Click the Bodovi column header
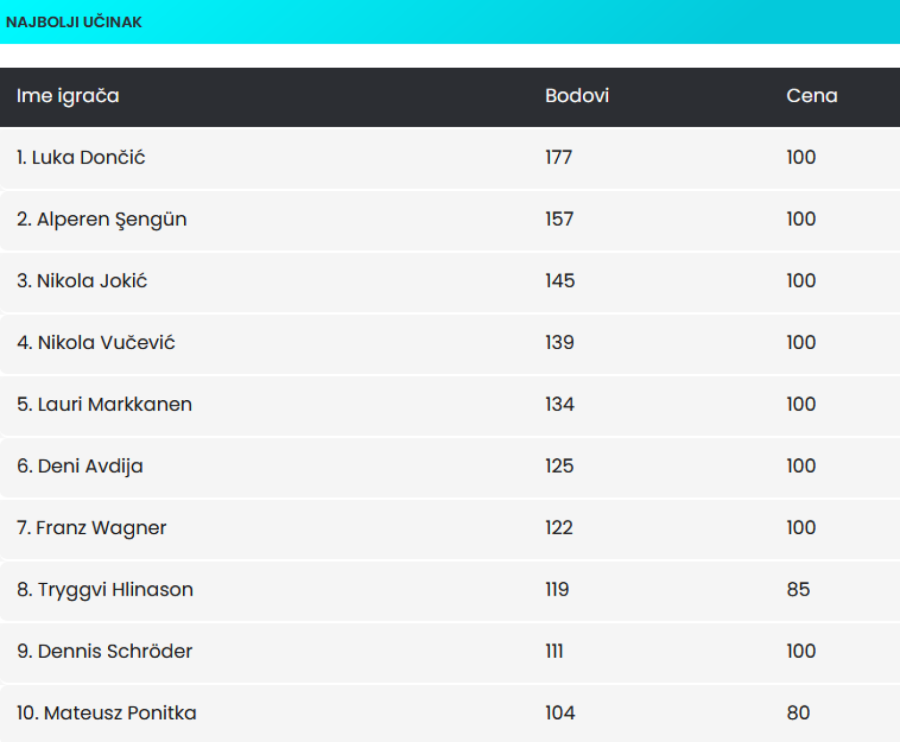 click(577, 96)
